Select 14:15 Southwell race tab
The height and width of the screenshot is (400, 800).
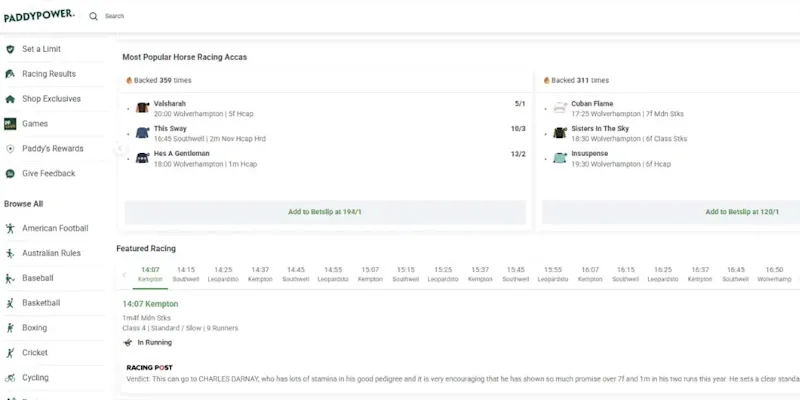(186, 274)
